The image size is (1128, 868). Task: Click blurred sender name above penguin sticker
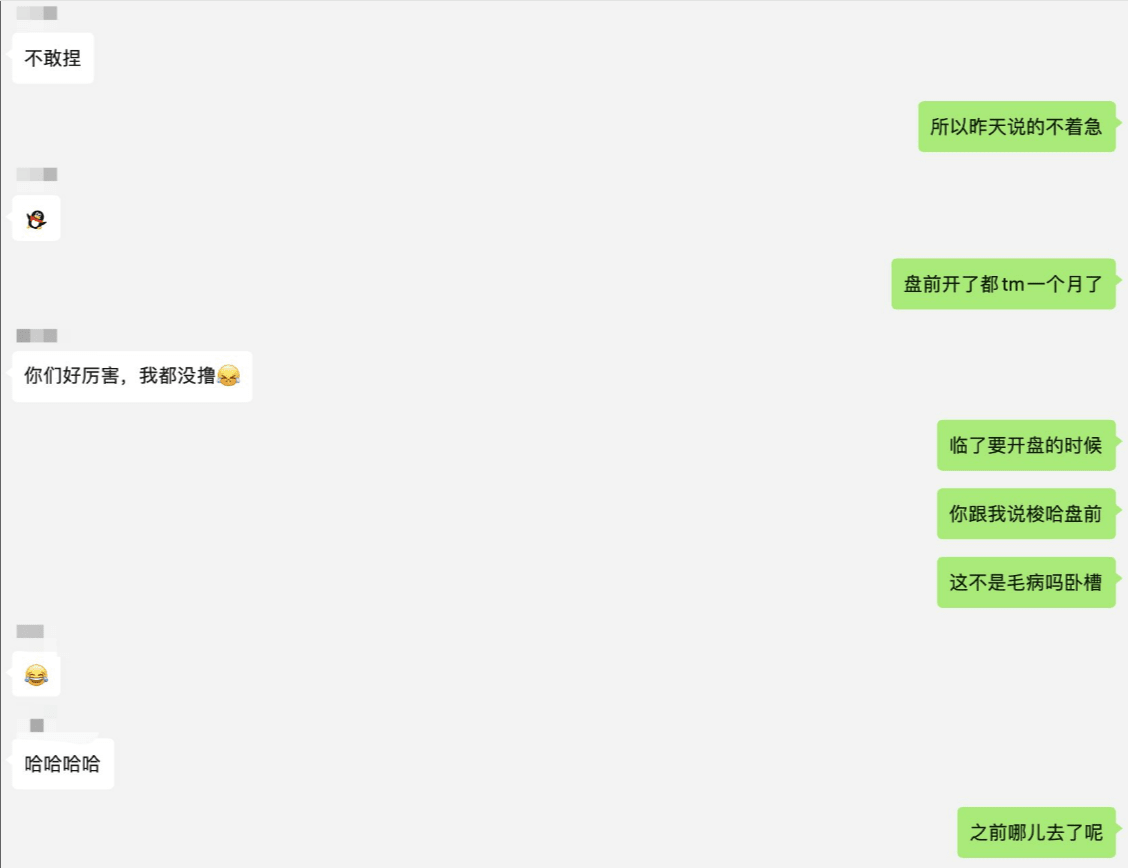click(x=37, y=174)
